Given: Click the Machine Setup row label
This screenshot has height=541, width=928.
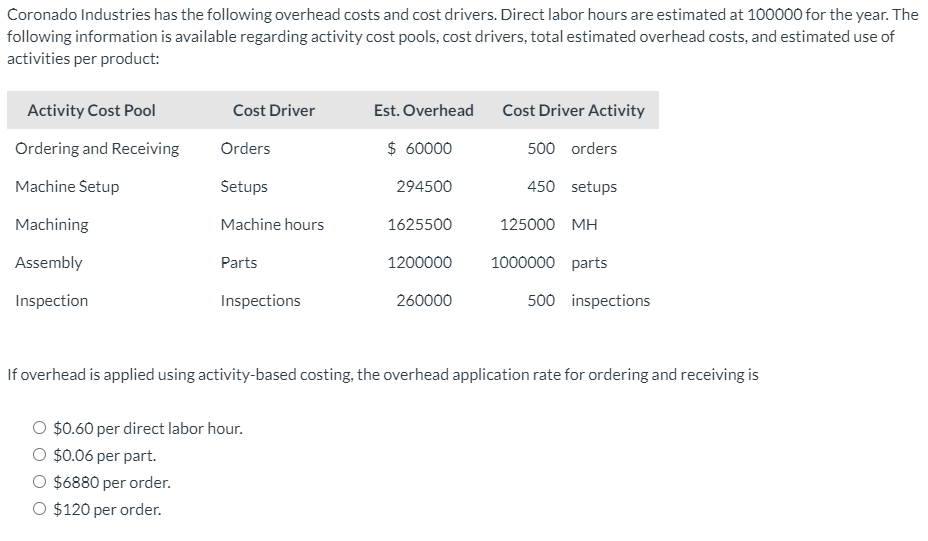Looking at the screenshot, I should tap(67, 186).
